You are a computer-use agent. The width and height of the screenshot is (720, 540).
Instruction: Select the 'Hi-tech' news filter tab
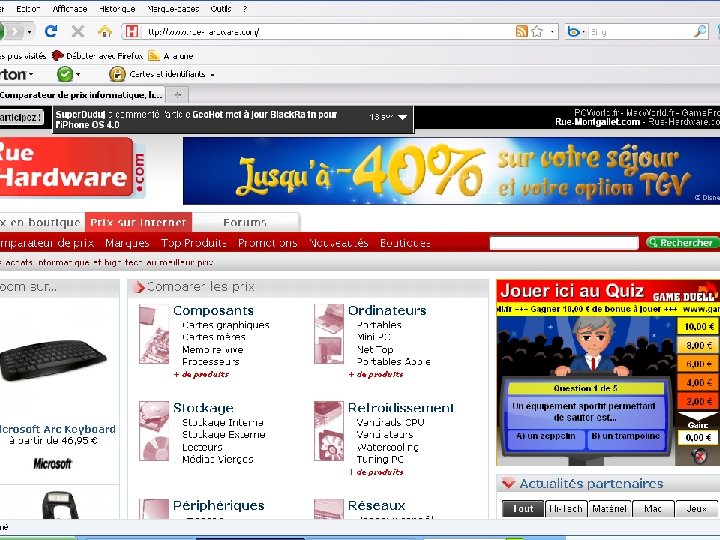tap(566, 509)
